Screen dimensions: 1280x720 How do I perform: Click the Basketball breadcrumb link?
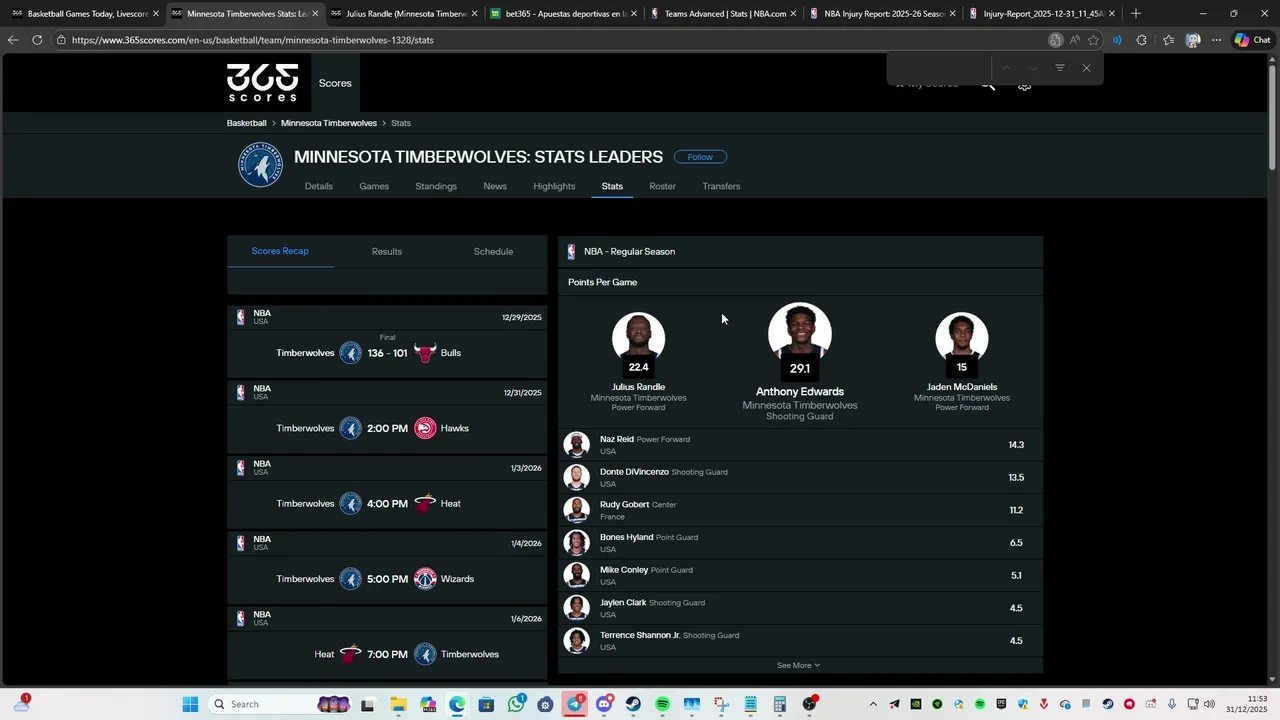click(246, 123)
